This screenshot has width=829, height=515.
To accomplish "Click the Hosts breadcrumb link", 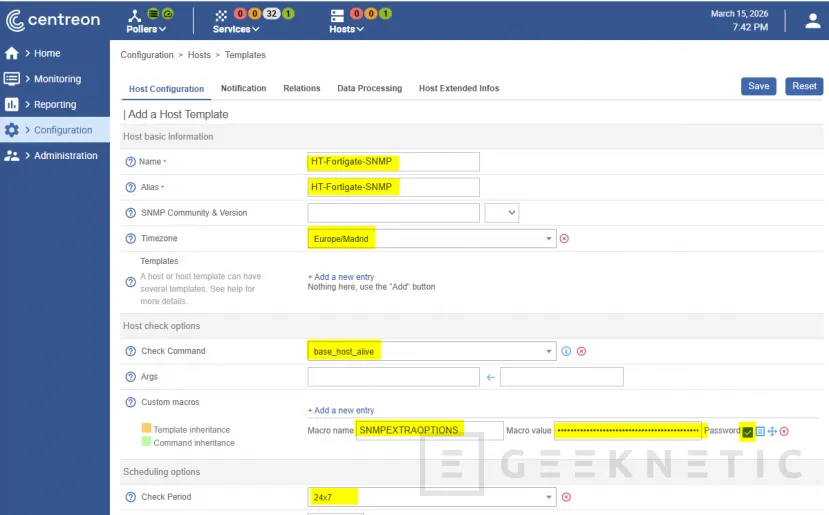I will (x=199, y=55).
